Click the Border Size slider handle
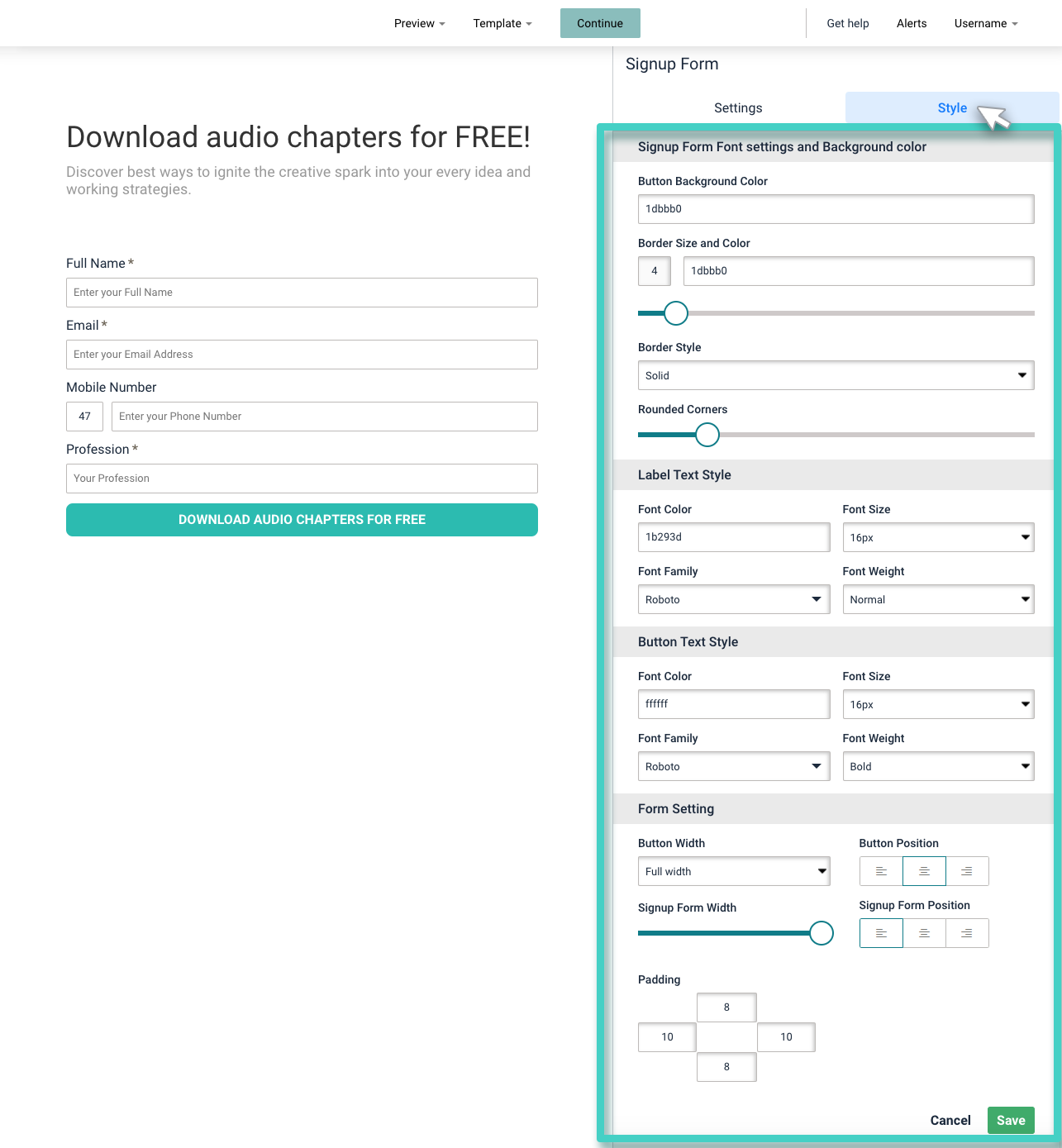Image resolution: width=1062 pixels, height=1148 pixels. click(676, 313)
